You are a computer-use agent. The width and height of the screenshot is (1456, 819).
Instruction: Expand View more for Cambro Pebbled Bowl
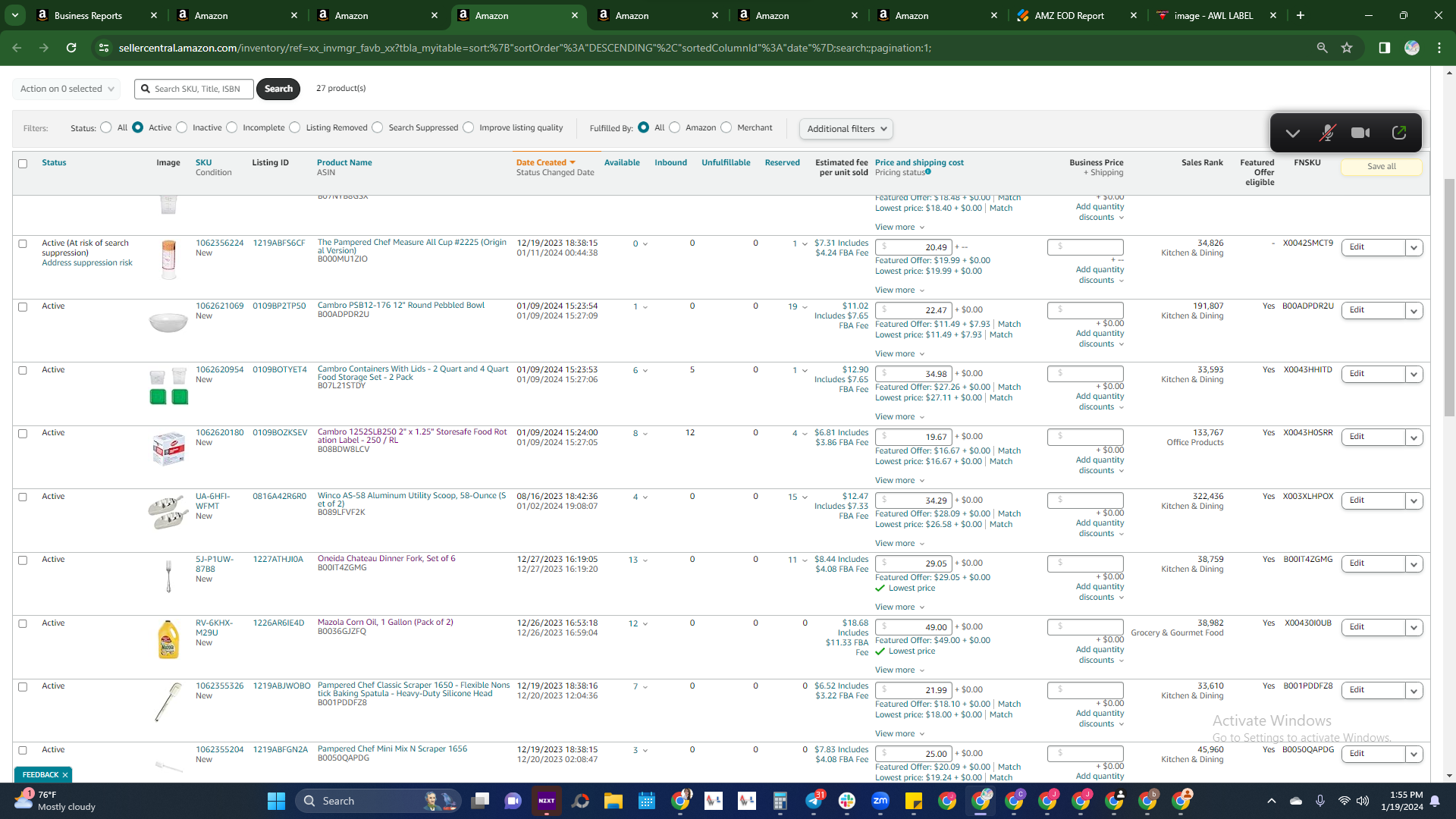point(900,354)
